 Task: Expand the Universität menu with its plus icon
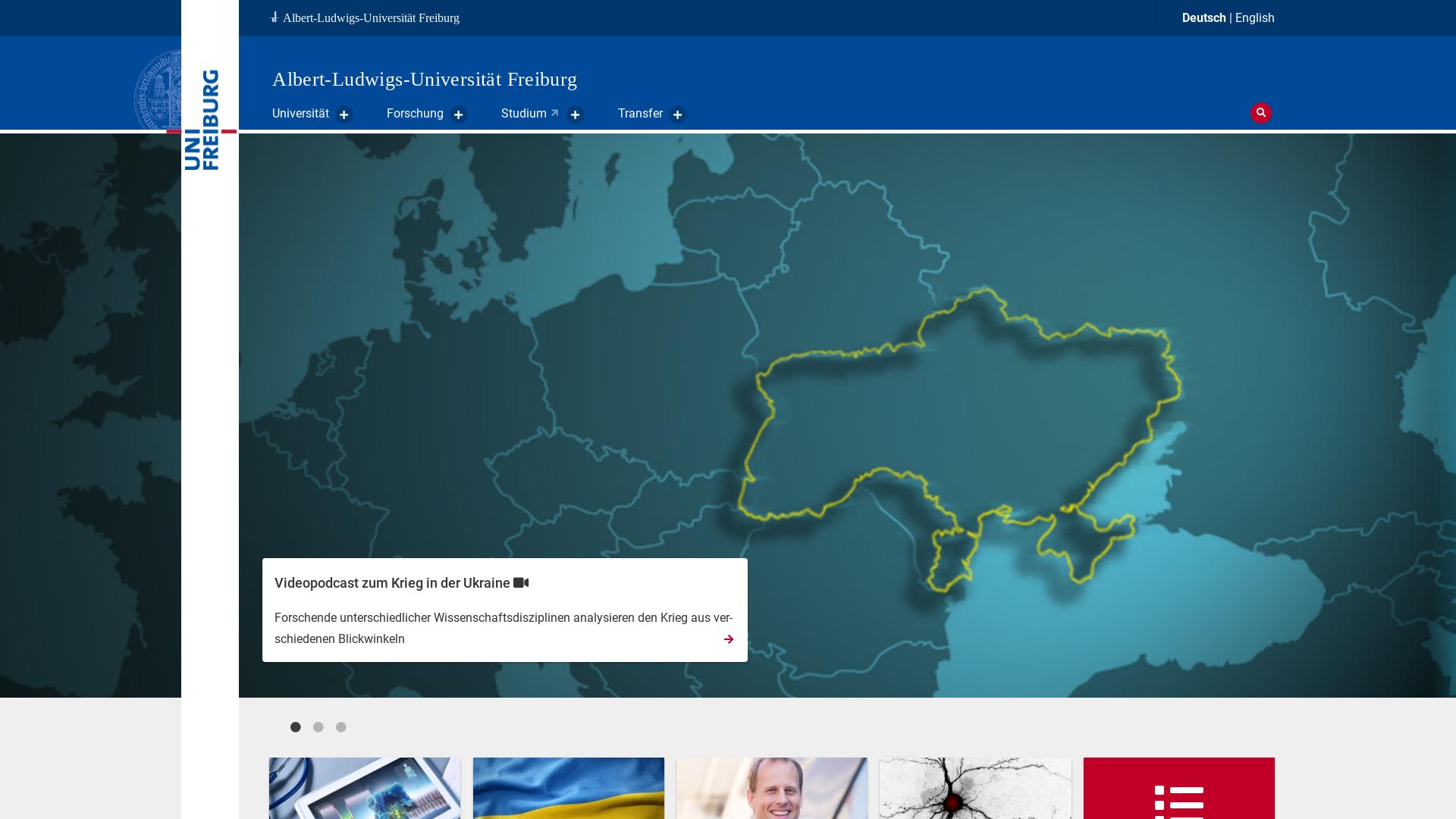[344, 115]
